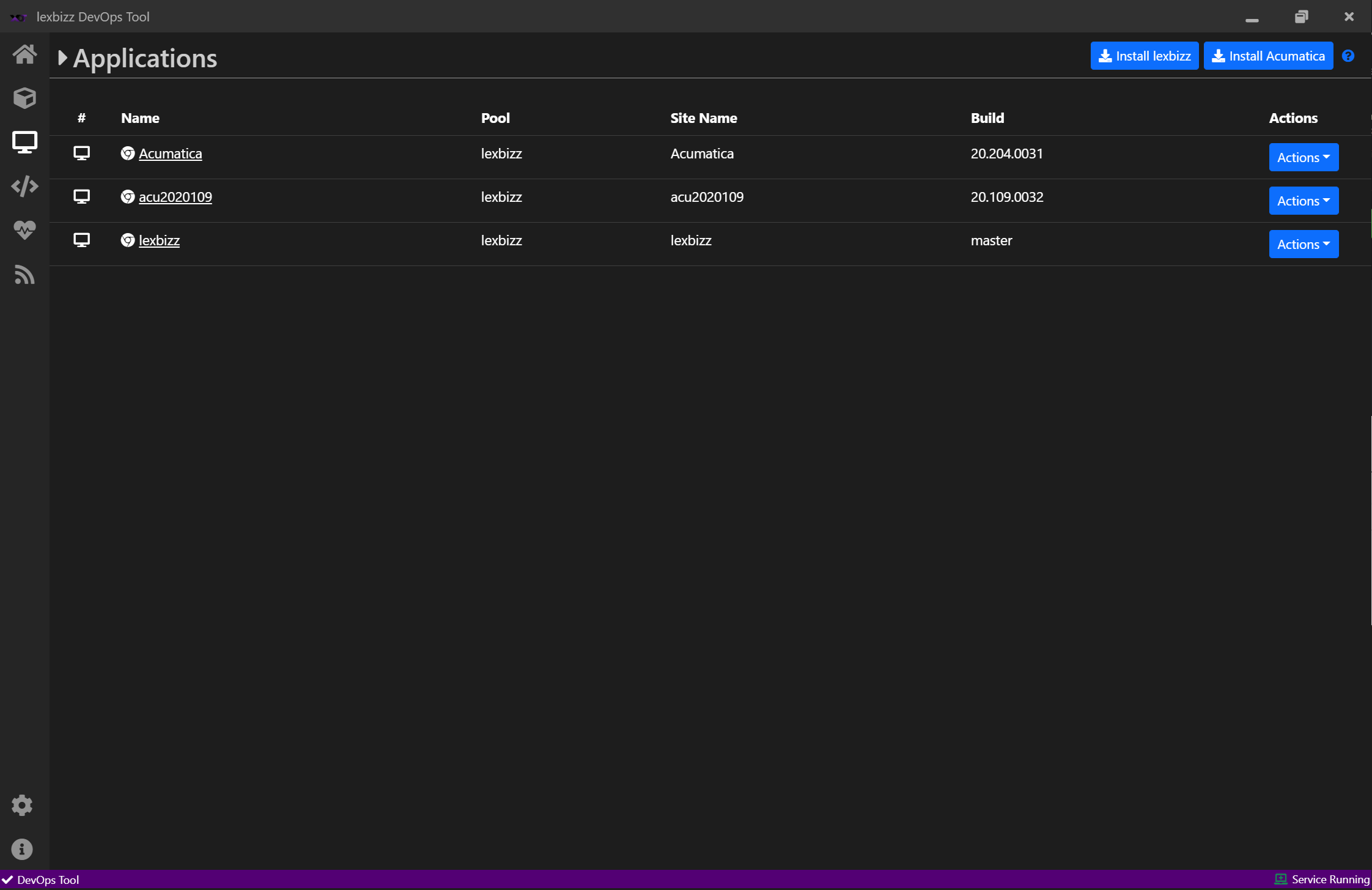Open the lexbizz application link
This screenshot has width=1372, height=890.
(x=159, y=240)
